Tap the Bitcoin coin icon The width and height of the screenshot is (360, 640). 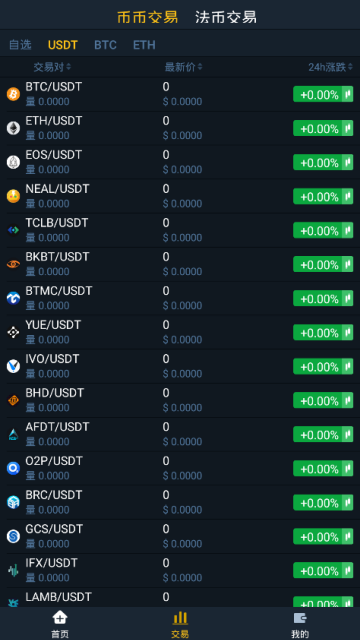(13, 94)
